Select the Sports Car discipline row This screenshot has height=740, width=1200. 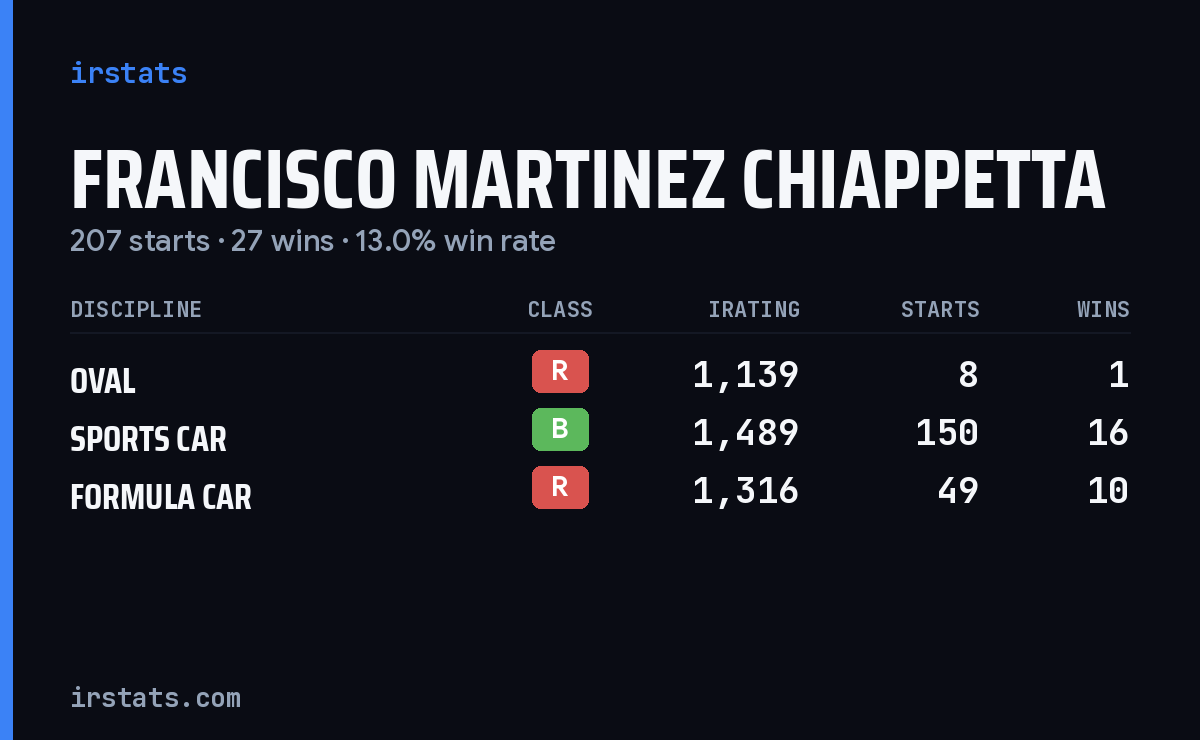pyautogui.click(x=600, y=434)
